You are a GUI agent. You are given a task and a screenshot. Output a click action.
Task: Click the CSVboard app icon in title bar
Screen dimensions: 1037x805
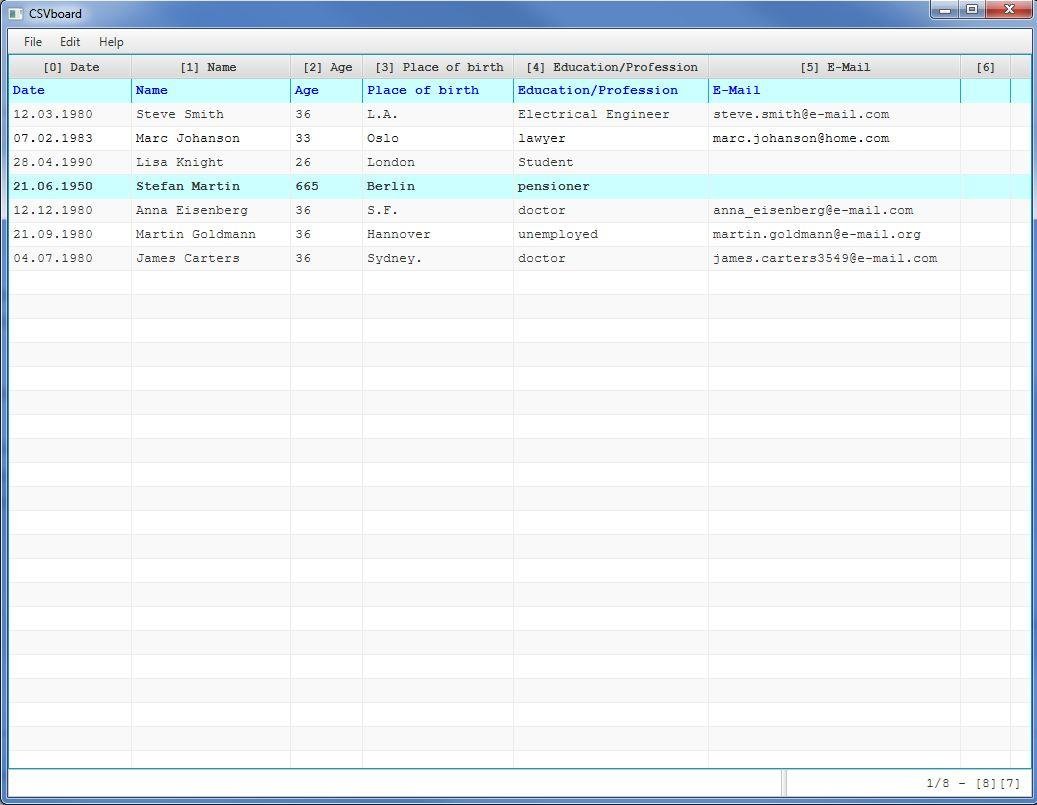point(16,13)
